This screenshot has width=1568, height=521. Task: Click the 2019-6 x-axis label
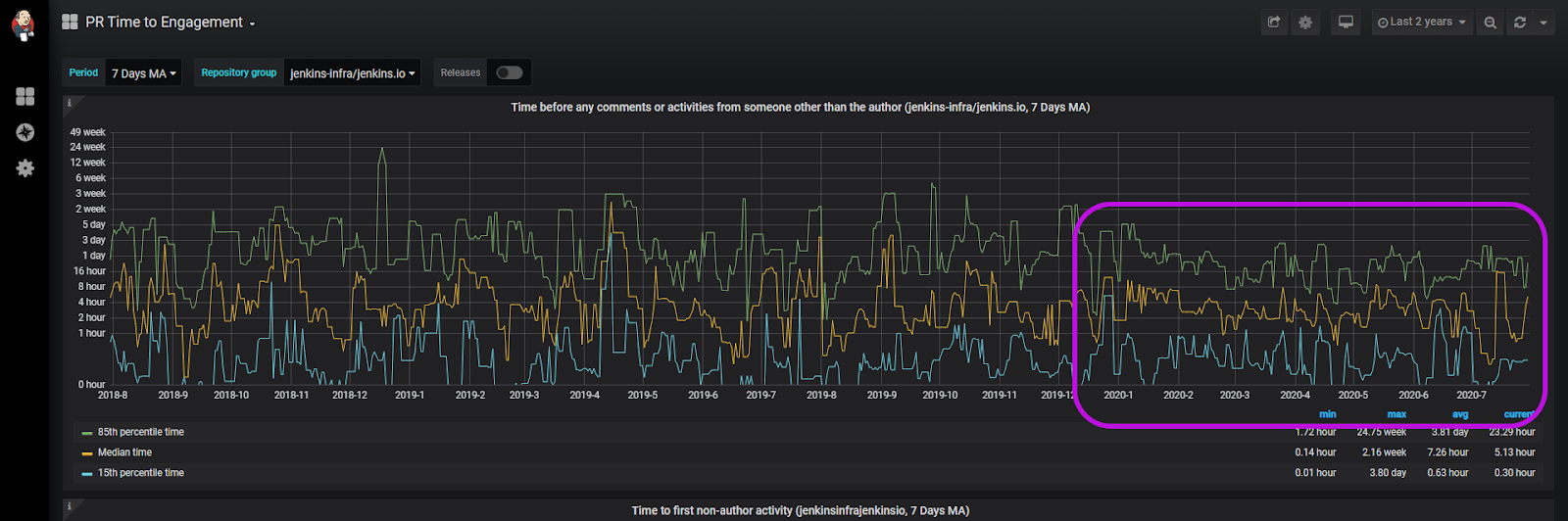click(x=703, y=395)
